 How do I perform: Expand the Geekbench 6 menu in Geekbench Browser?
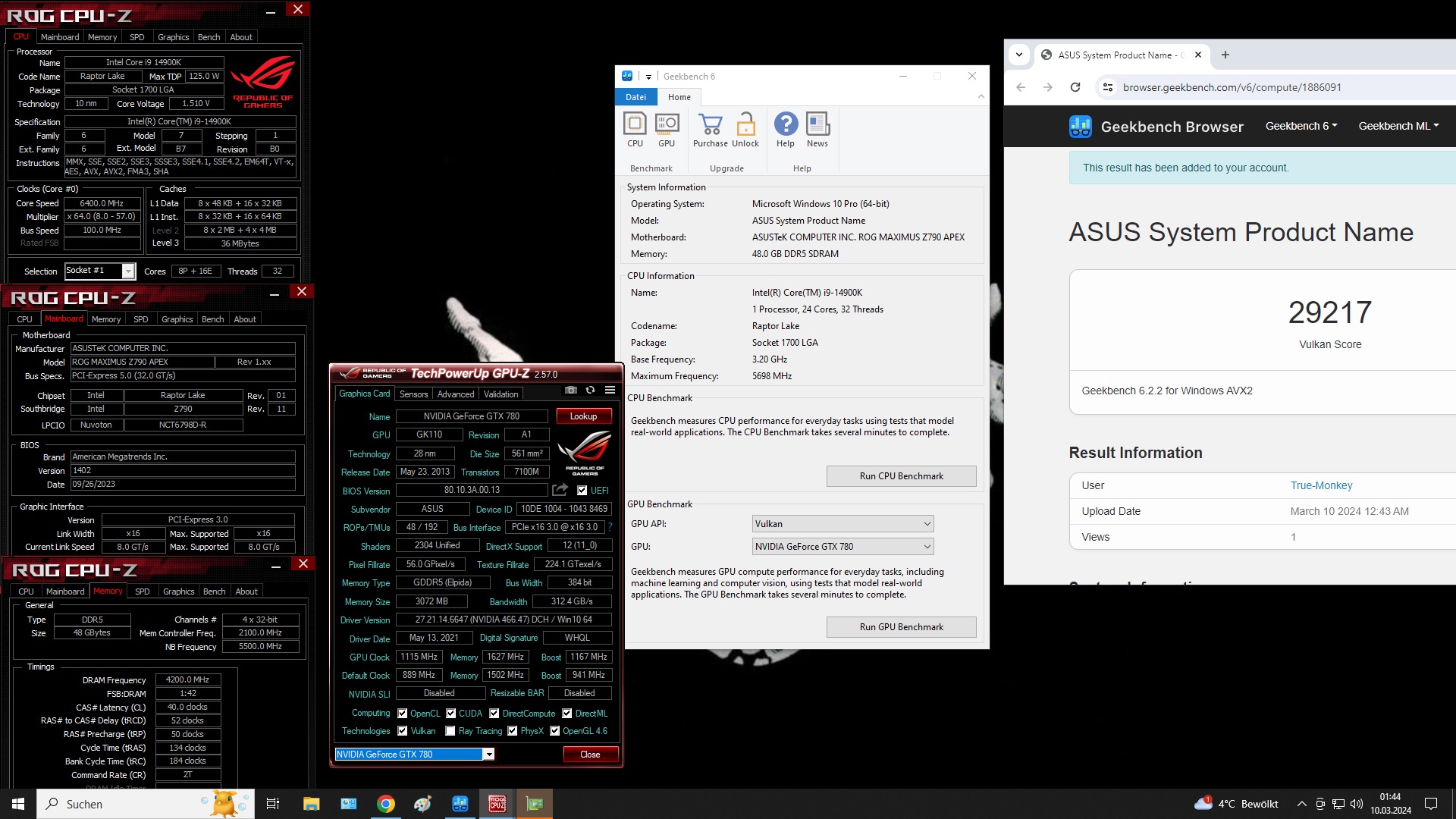(x=1301, y=127)
